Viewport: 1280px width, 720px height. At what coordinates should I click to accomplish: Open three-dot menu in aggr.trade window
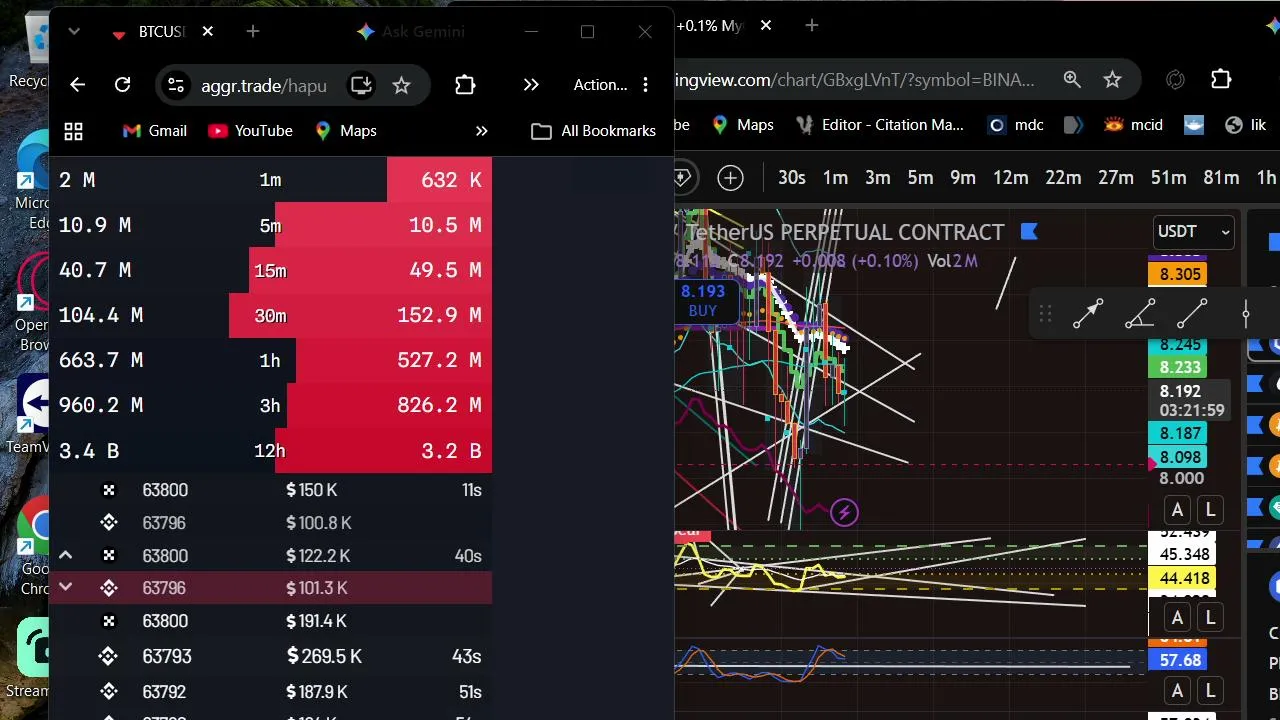coord(646,85)
